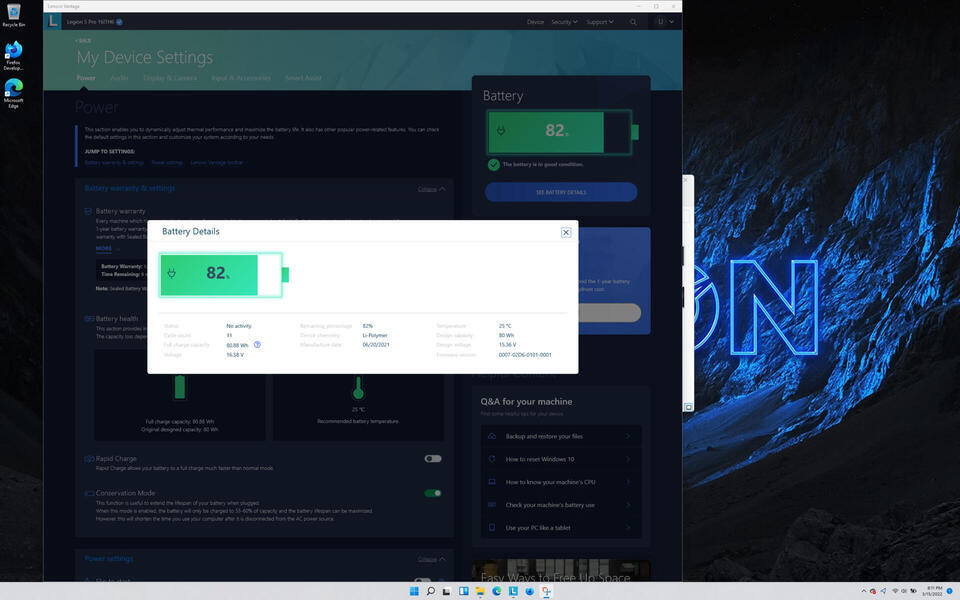Open the notification badge in the taskbar
Screen dimensions: 960x600
point(950,591)
